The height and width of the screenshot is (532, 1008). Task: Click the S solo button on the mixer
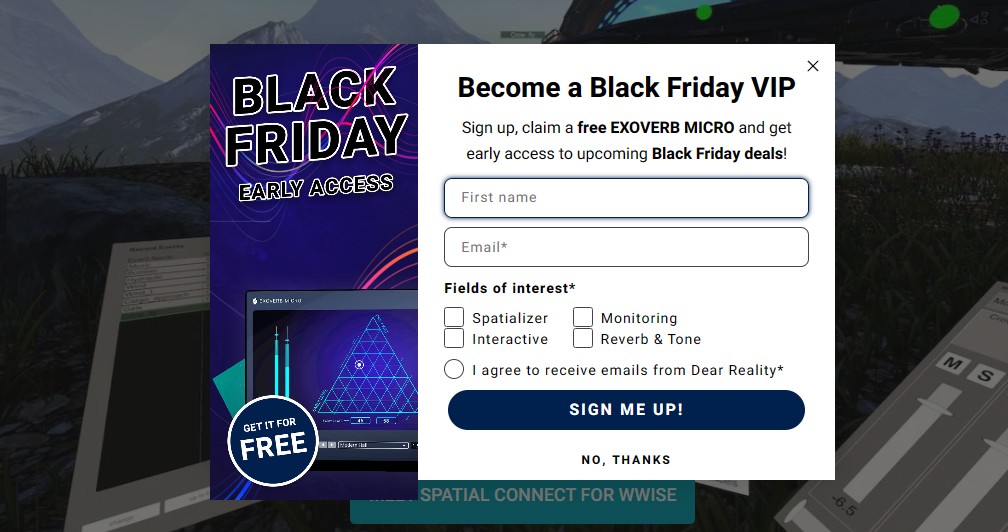click(986, 375)
